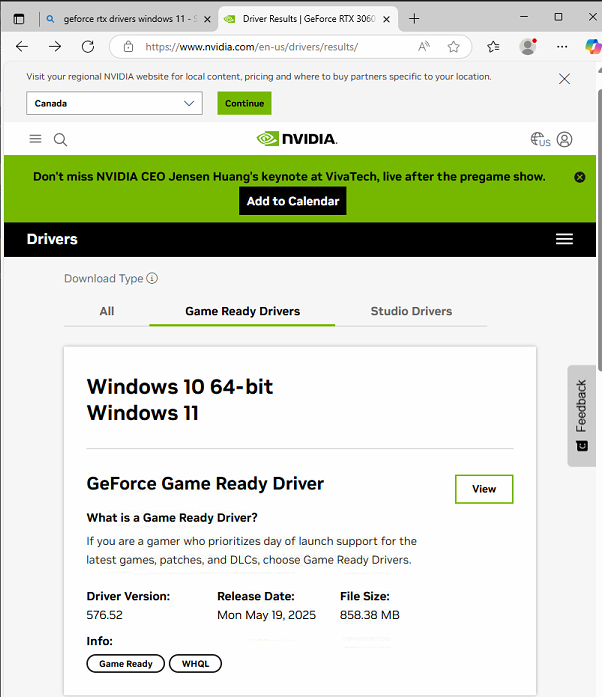View the GeForce Game Ready Driver
The height and width of the screenshot is (697, 602).
tap(484, 489)
